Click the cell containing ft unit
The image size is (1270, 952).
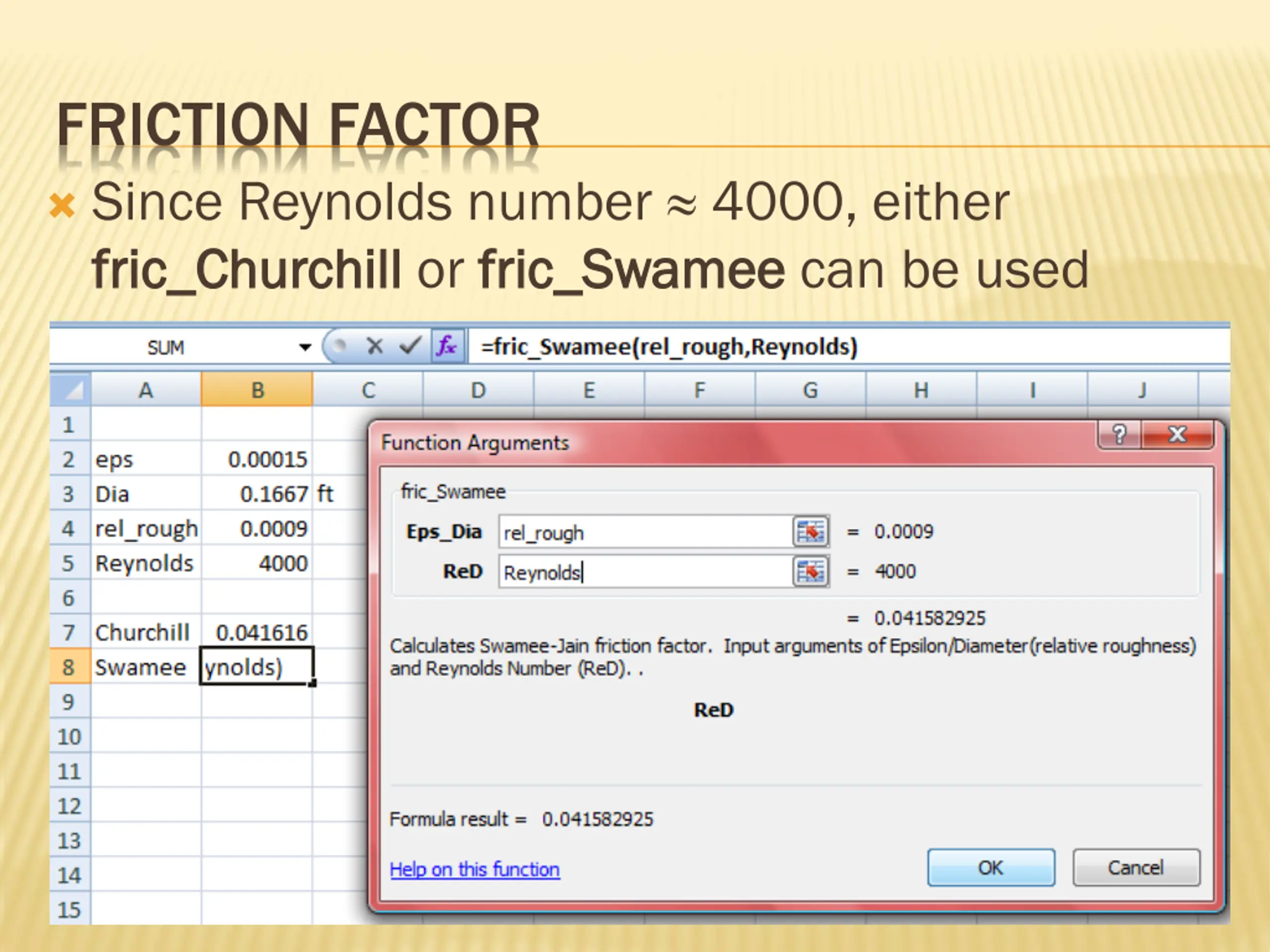(x=340, y=493)
